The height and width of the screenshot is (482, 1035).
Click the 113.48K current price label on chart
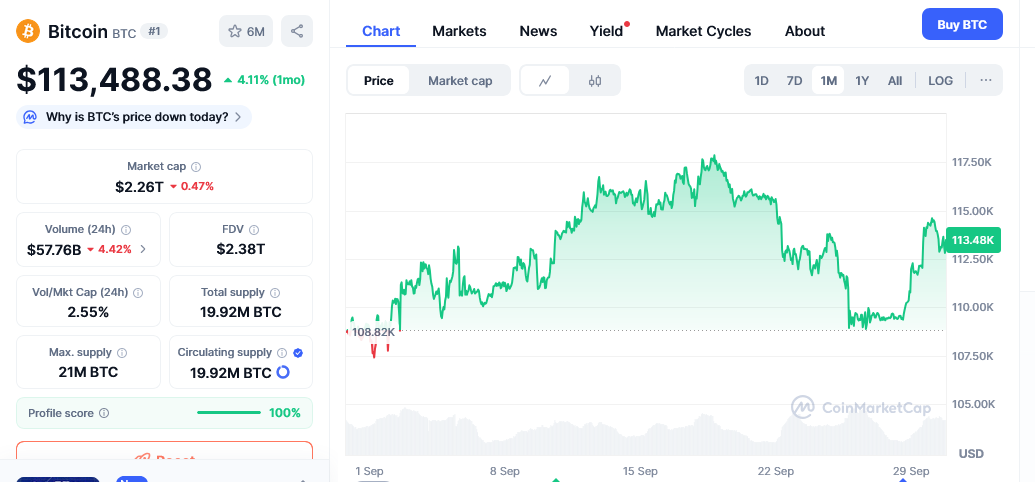(972, 240)
